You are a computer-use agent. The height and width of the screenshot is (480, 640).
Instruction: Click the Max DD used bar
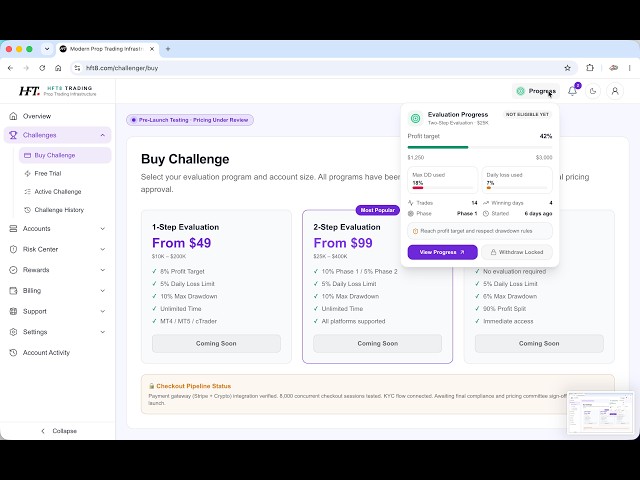click(x=442, y=188)
